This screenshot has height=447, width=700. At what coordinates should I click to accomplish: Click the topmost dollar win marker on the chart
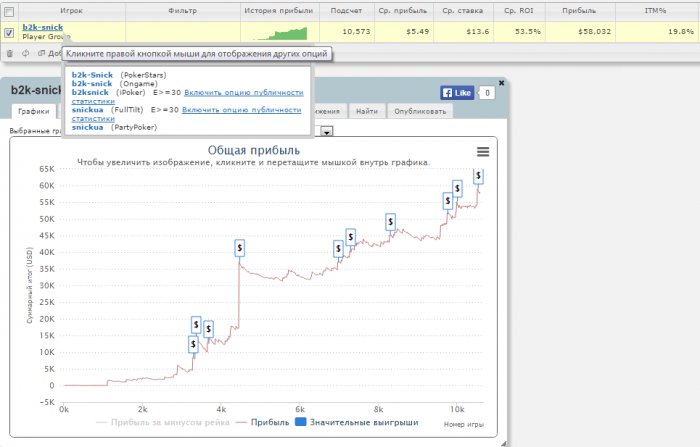478,175
